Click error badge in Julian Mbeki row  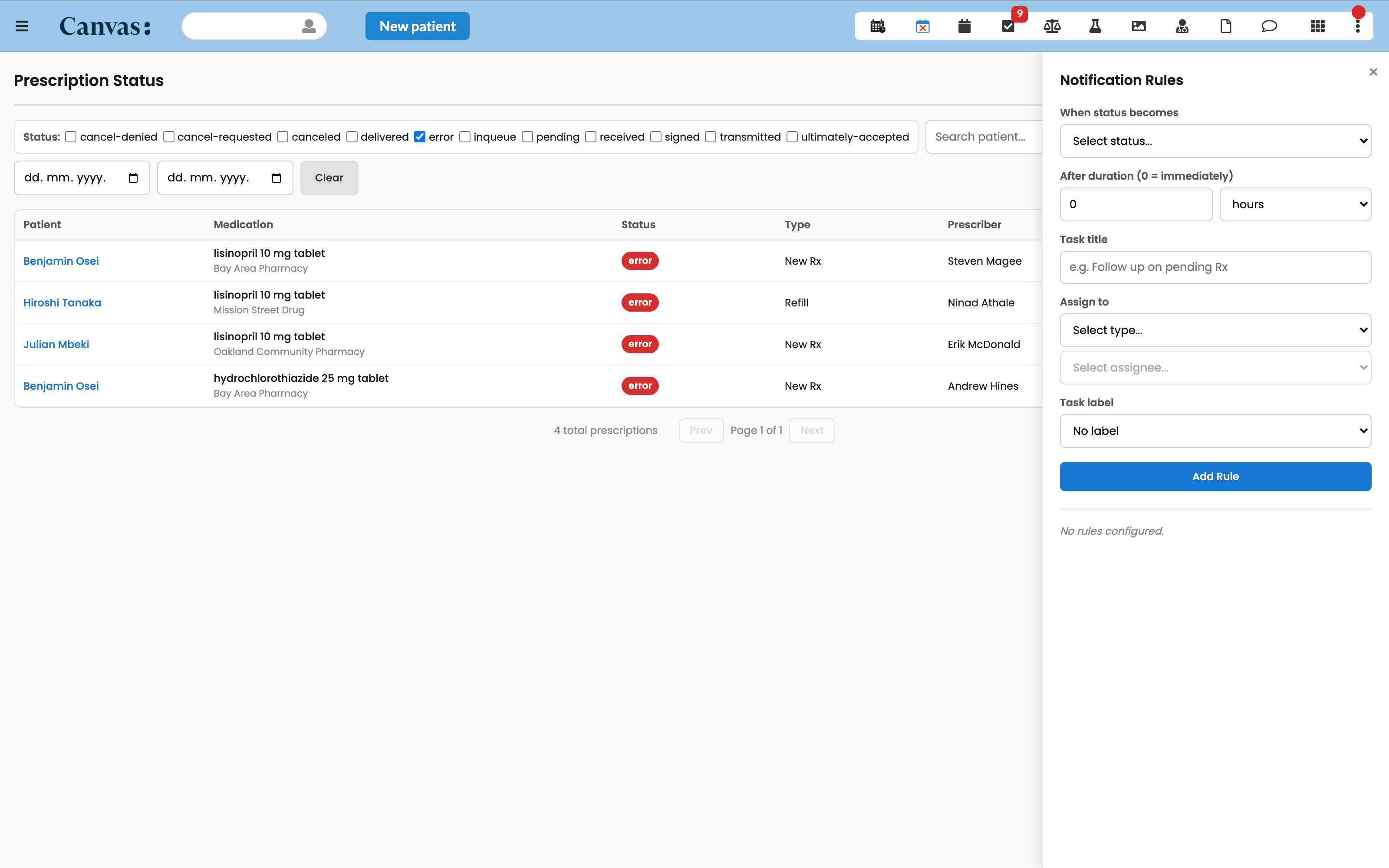tap(640, 345)
